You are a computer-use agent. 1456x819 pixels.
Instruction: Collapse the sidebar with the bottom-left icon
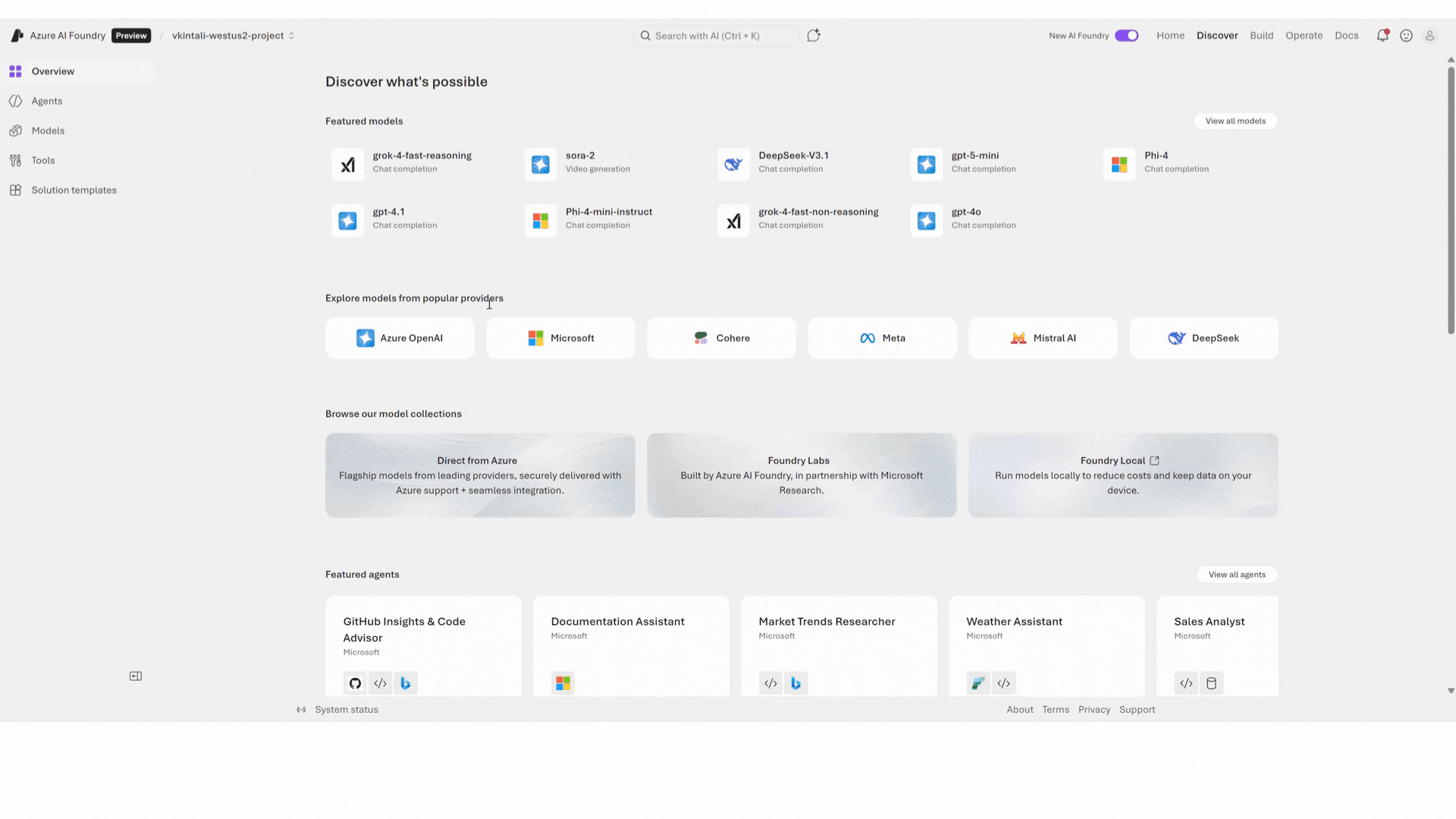coord(135,675)
